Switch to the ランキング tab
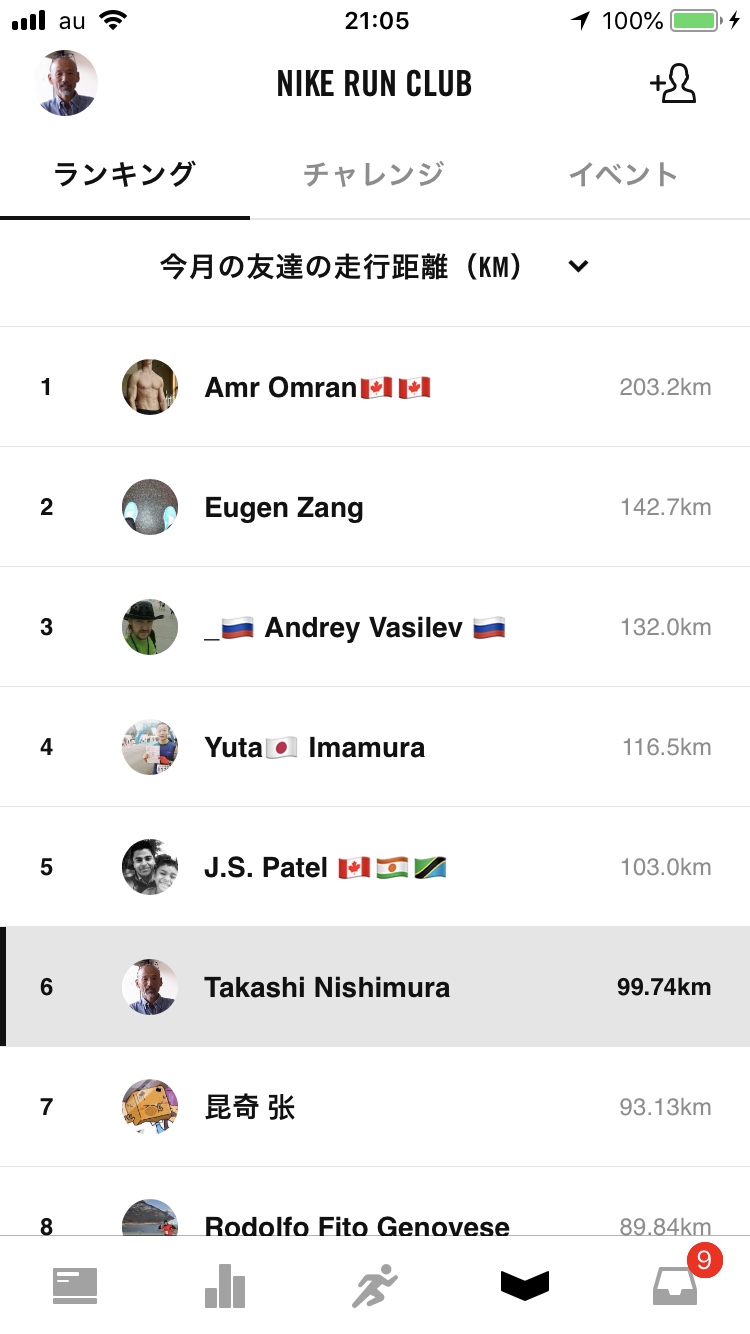The height and width of the screenshot is (1334, 750). [x=124, y=175]
